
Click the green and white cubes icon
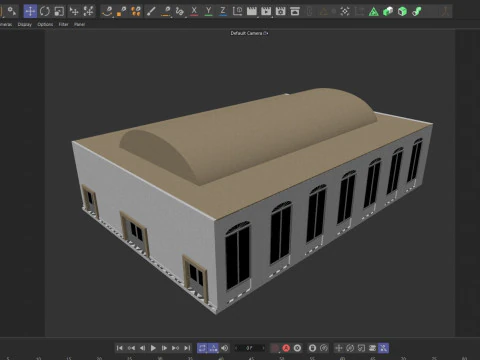point(388,12)
